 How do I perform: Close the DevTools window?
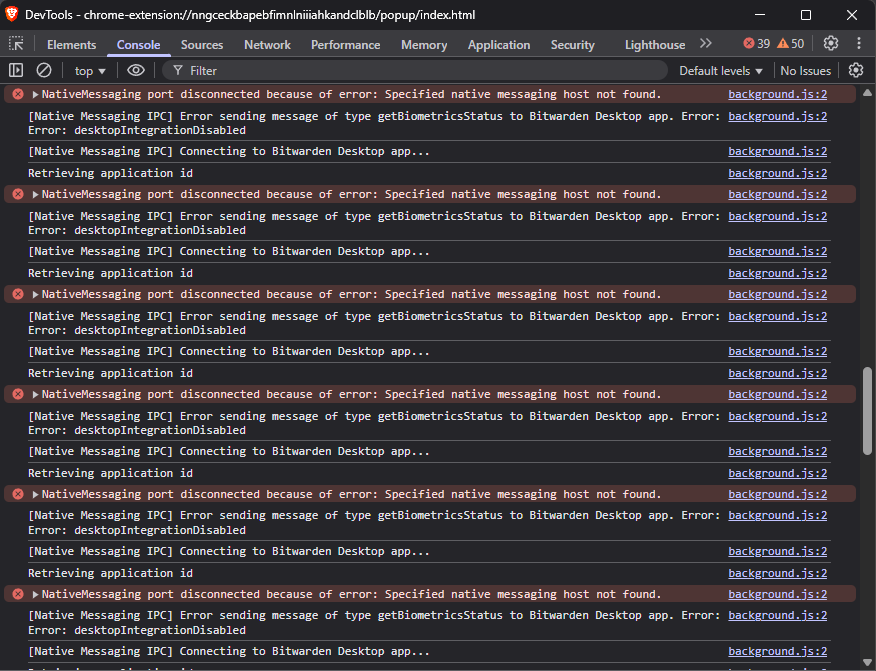(851, 15)
